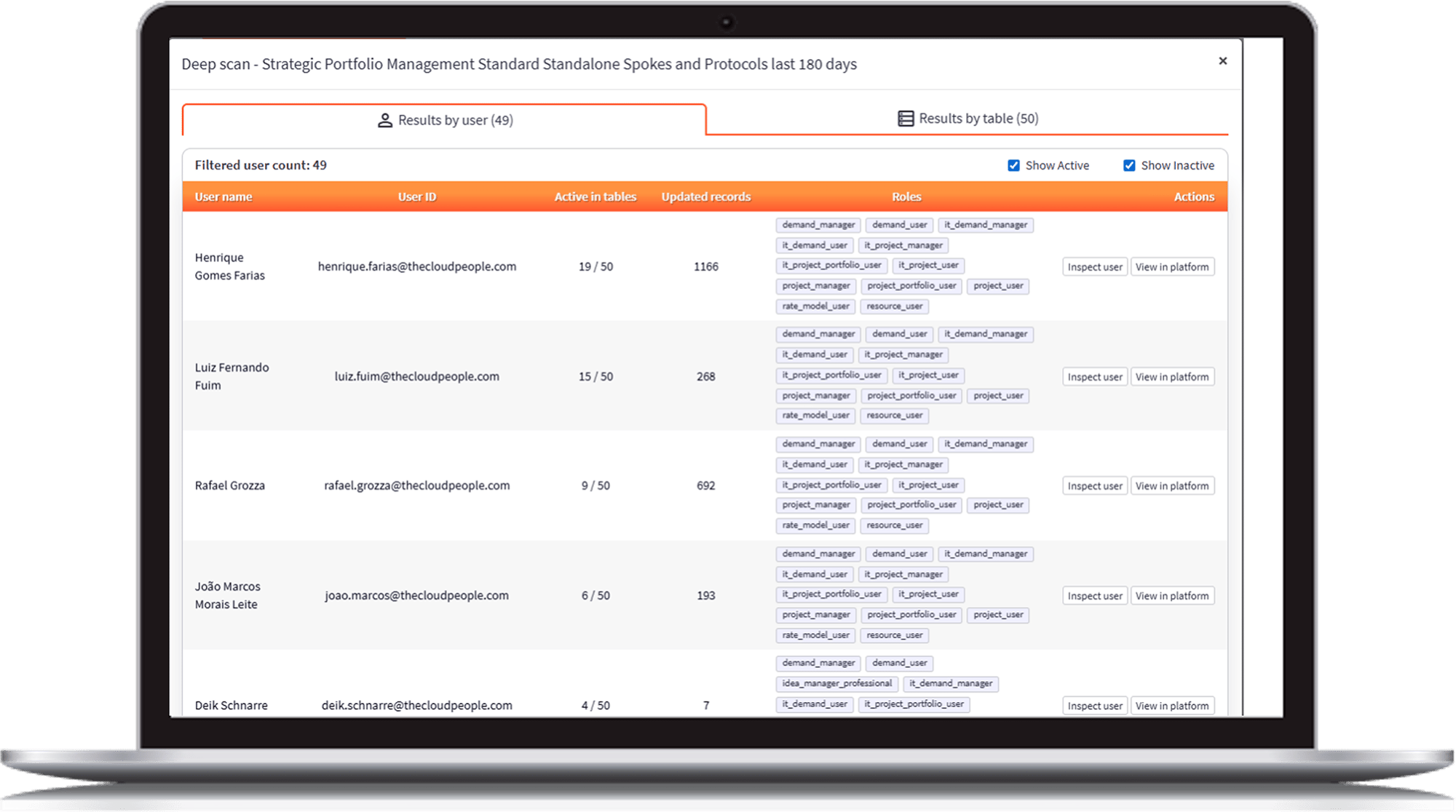This screenshot has width=1456, height=812.
Task: Click idea_manager_professional role tag for Deik
Action: pyautogui.click(x=836, y=684)
